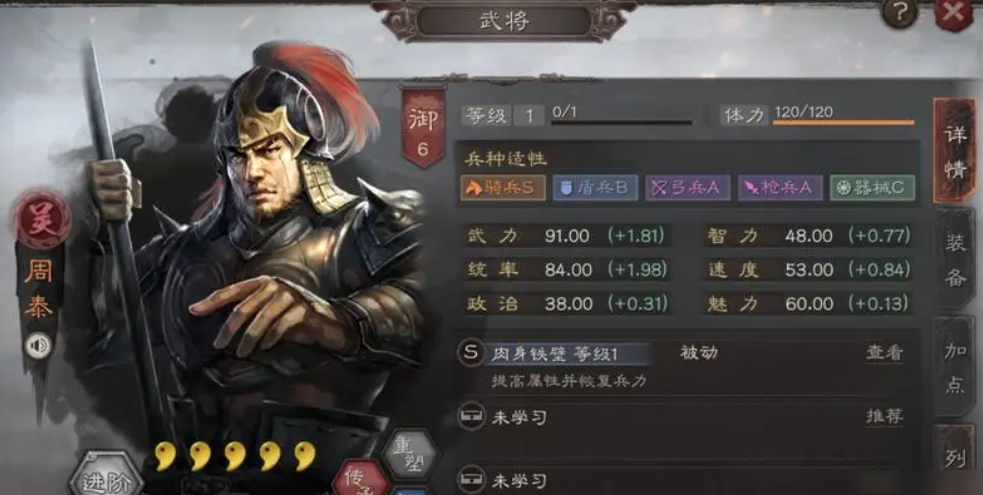Click the orange 体力 stamina bar

(x=843, y=122)
